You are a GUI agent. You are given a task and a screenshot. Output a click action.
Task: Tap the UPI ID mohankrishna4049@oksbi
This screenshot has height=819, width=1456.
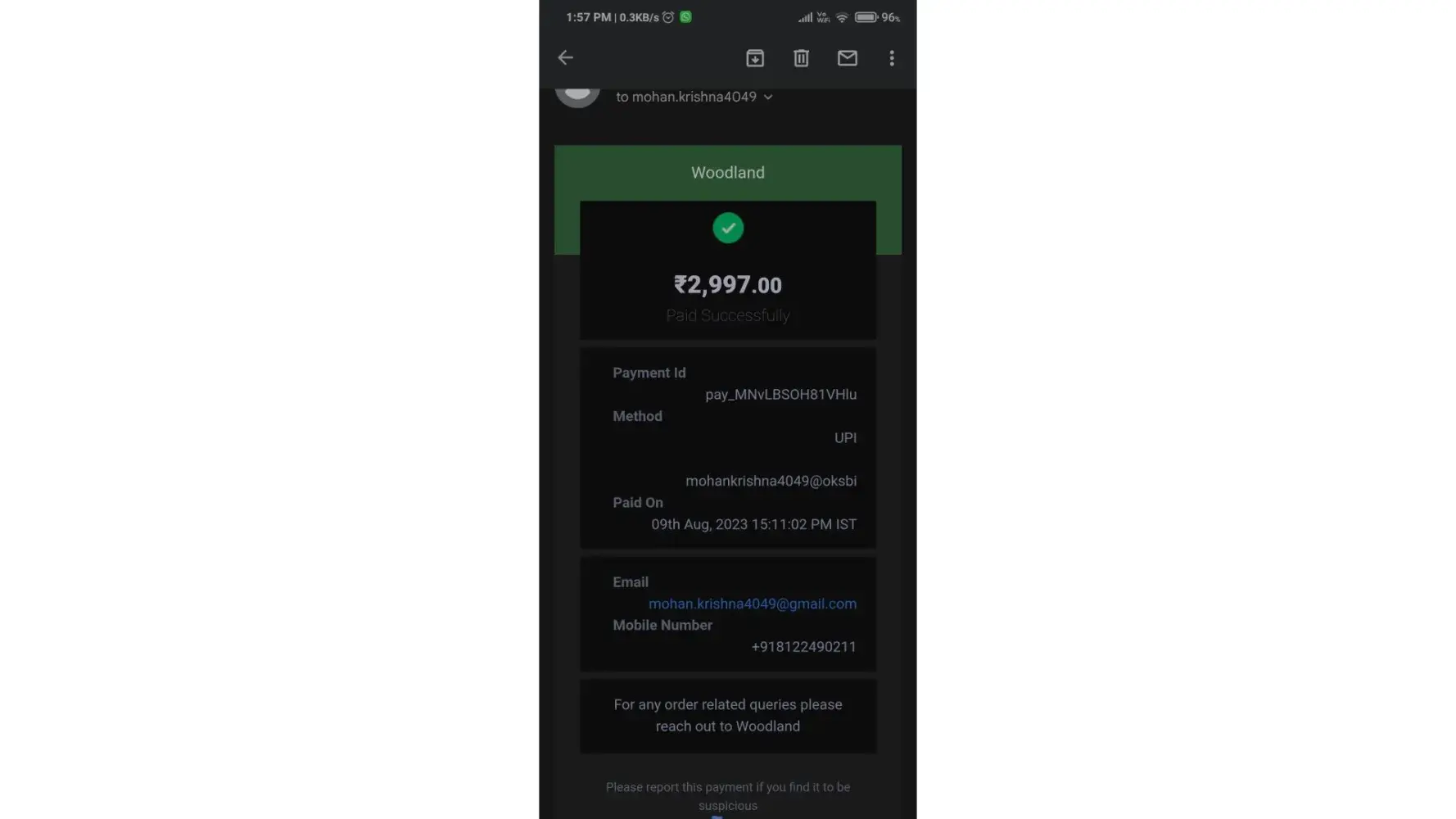771,481
